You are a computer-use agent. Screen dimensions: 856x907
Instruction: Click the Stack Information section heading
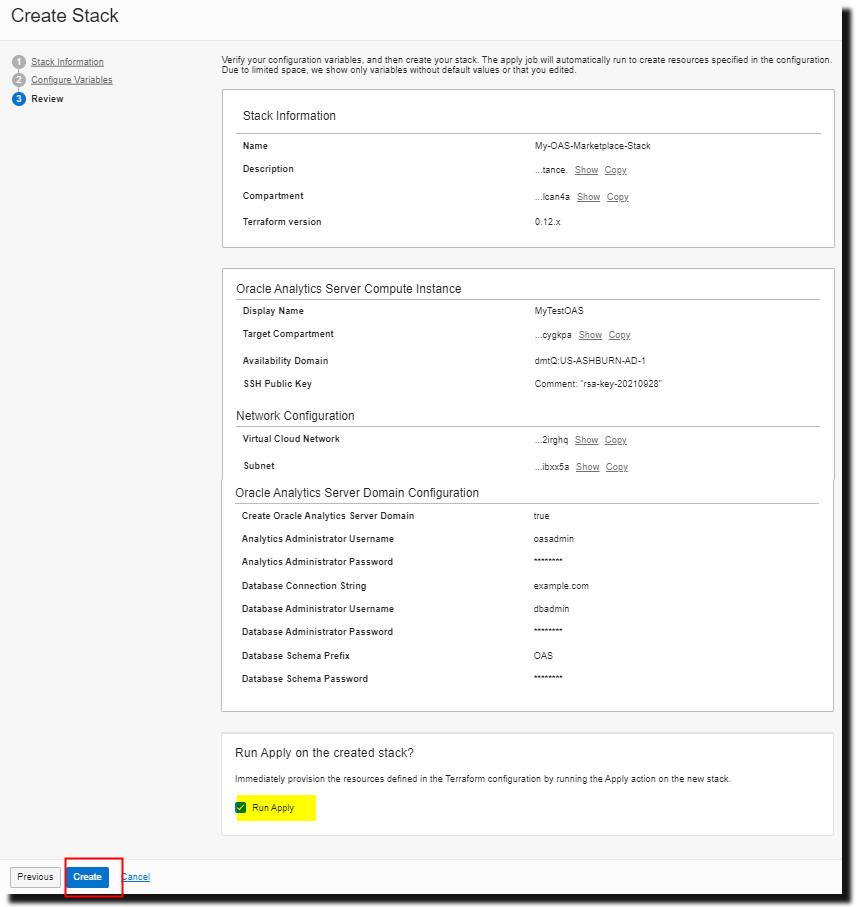[x=289, y=116]
